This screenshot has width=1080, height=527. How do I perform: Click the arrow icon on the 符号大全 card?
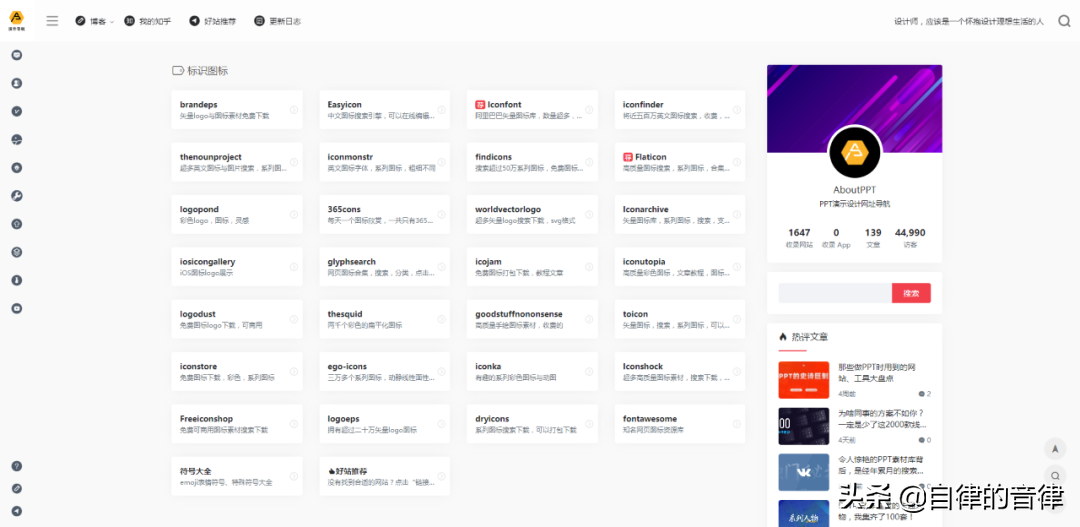[294, 476]
